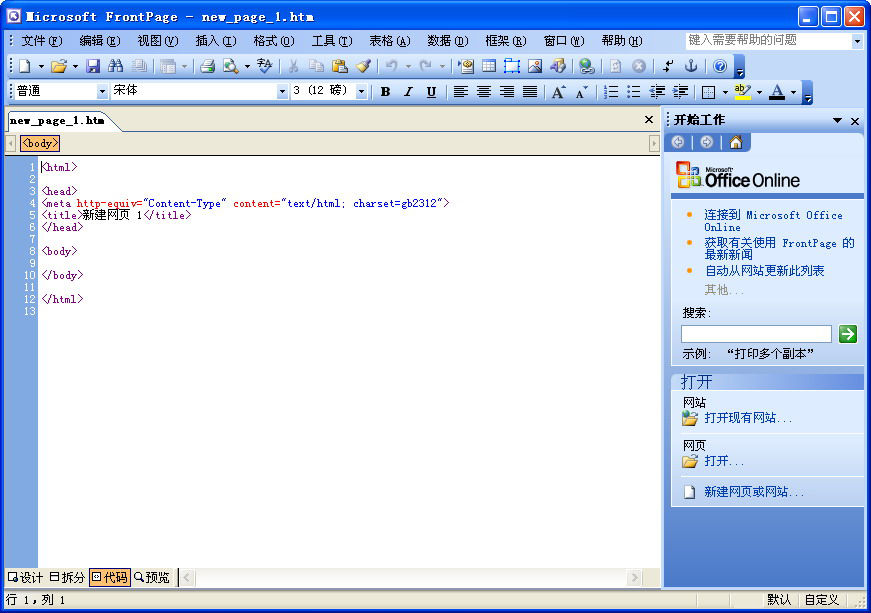The width and height of the screenshot is (871, 613).
Task: Click the Decrease Font Size icon
Action: (581, 92)
